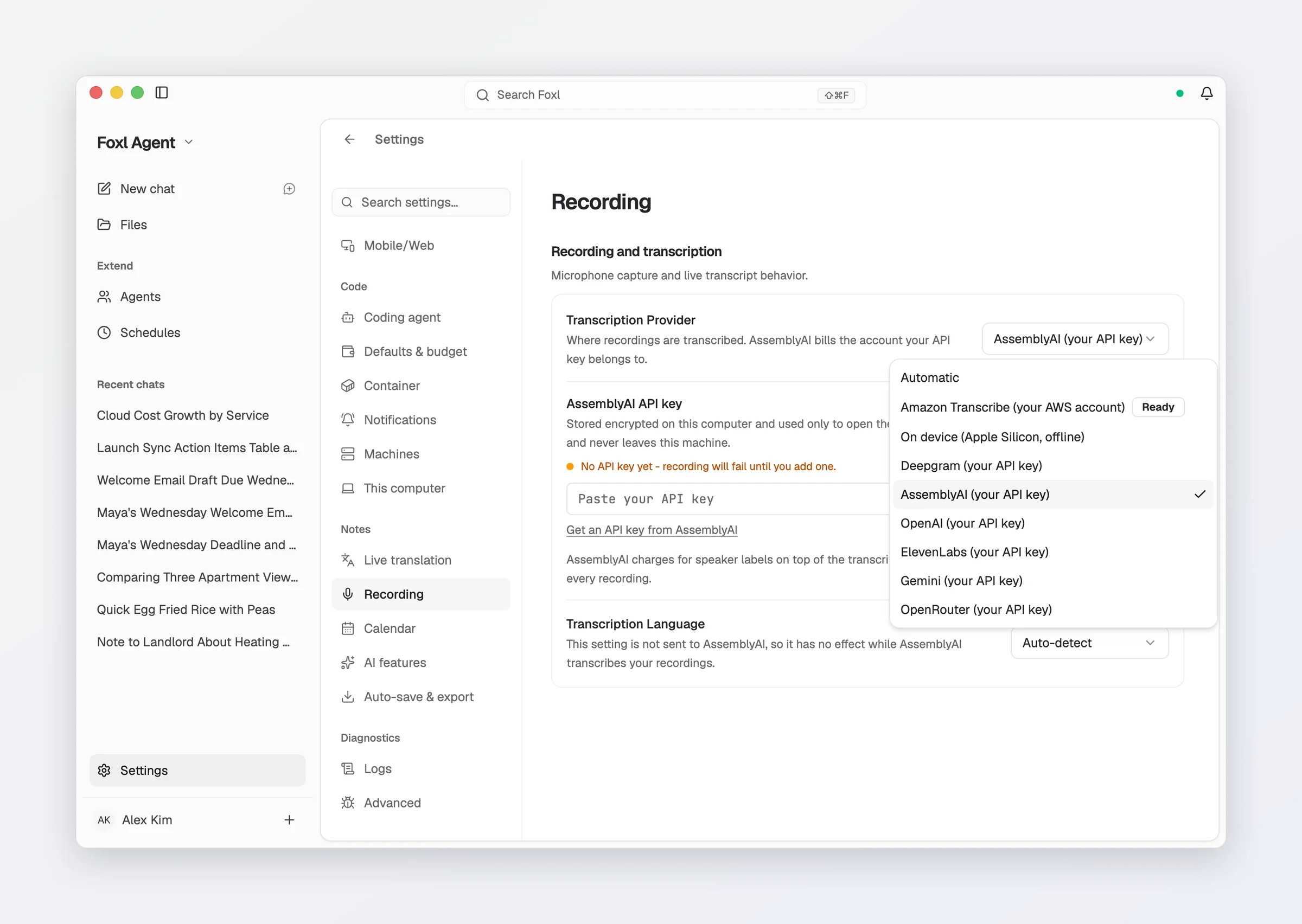Viewport: 1302px width, 924px height.
Task: Open Advanced diagnostics page
Action: 420,803
